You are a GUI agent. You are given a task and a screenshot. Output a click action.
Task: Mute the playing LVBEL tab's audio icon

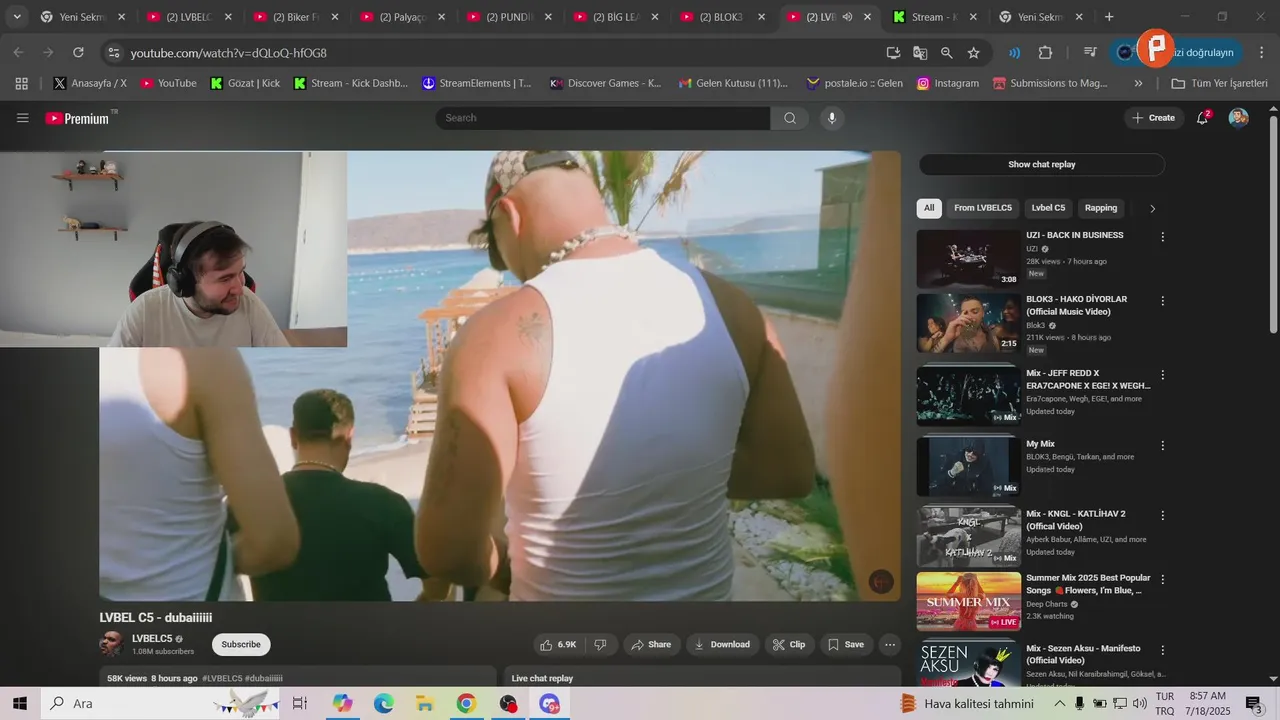tap(847, 17)
